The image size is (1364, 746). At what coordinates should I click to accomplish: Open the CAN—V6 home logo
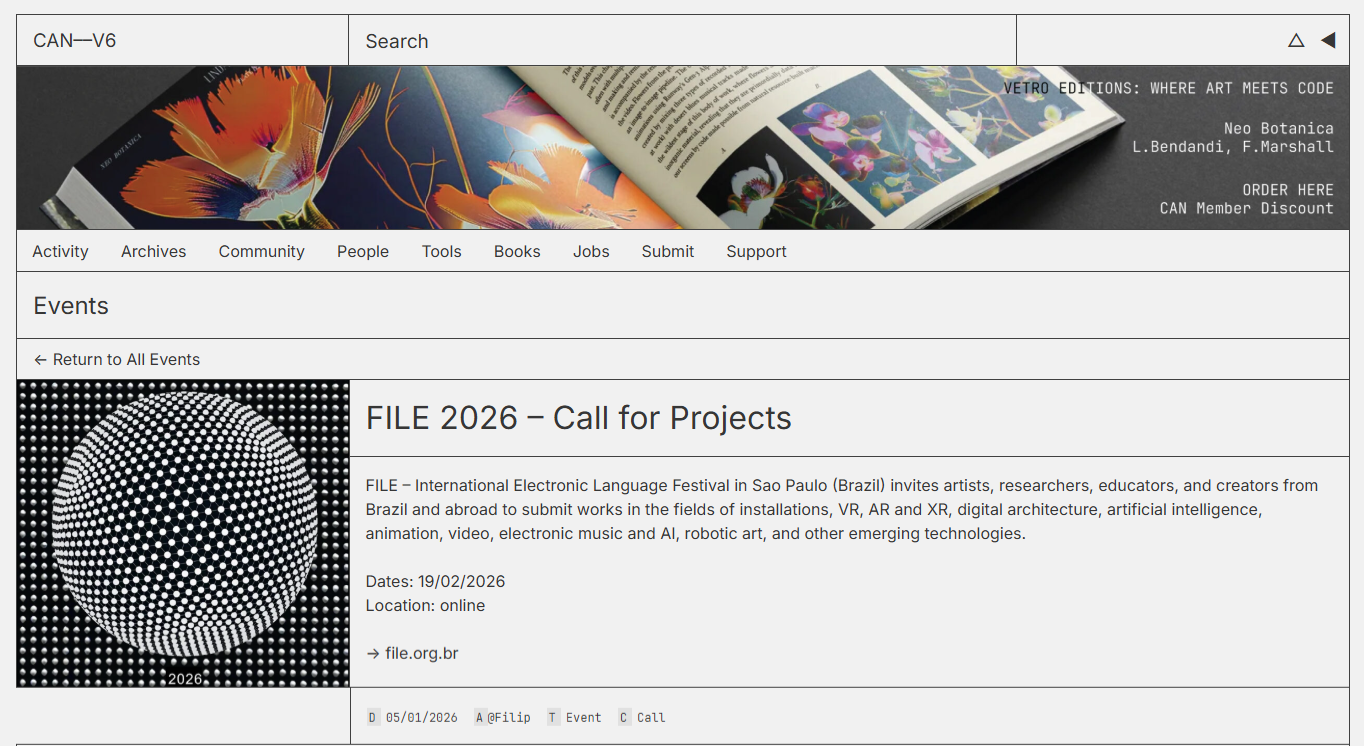(75, 41)
